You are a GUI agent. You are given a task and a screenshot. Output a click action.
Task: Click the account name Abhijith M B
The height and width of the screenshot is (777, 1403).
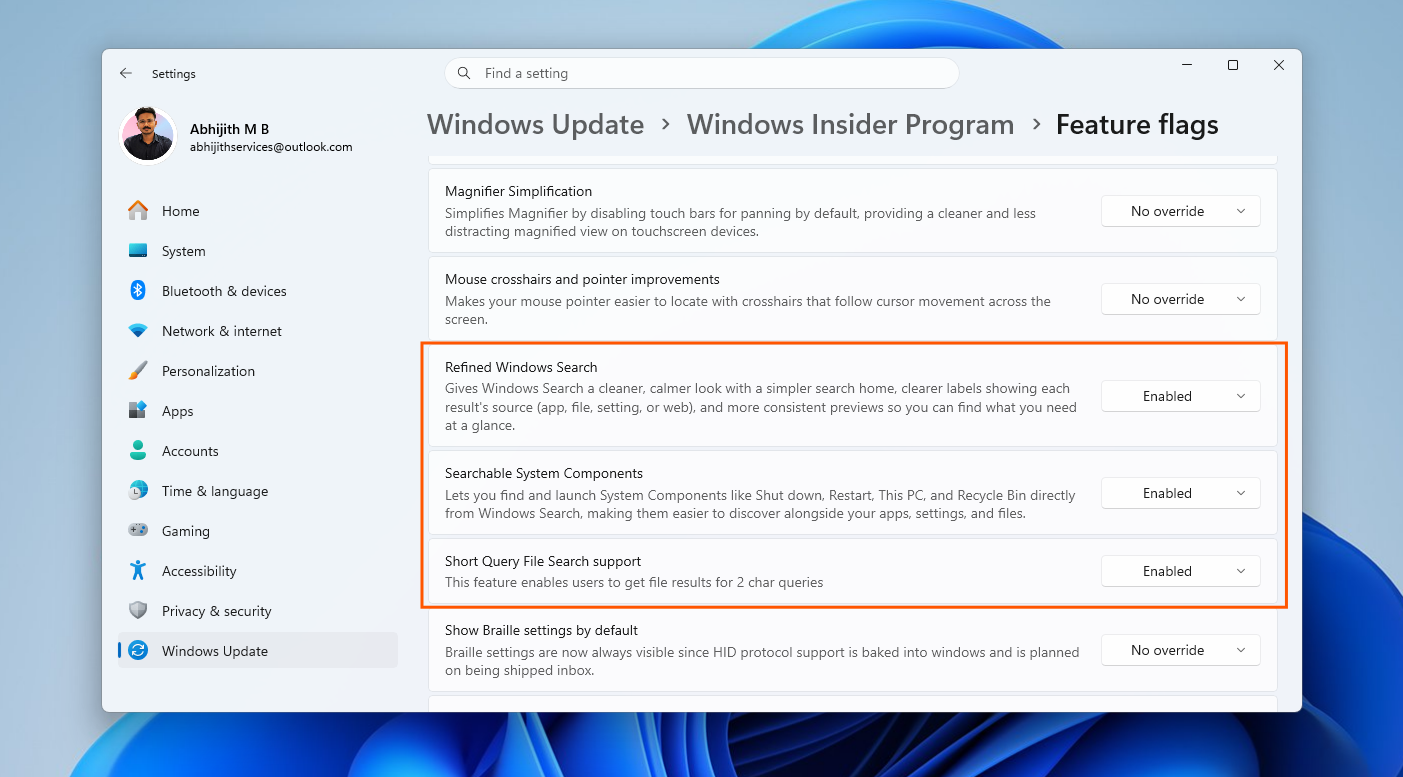point(229,129)
